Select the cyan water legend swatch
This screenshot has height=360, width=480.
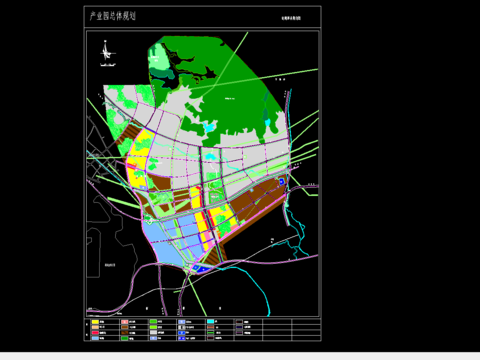210,321
